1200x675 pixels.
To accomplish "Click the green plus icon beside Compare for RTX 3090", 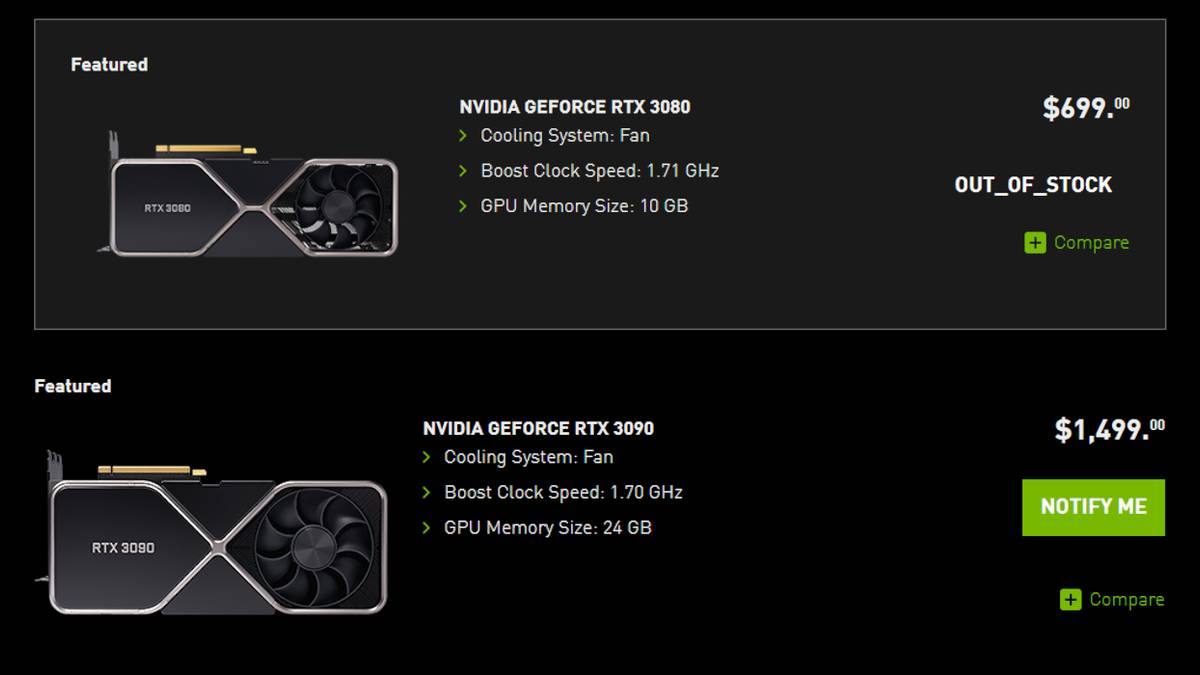I will click(1069, 599).
